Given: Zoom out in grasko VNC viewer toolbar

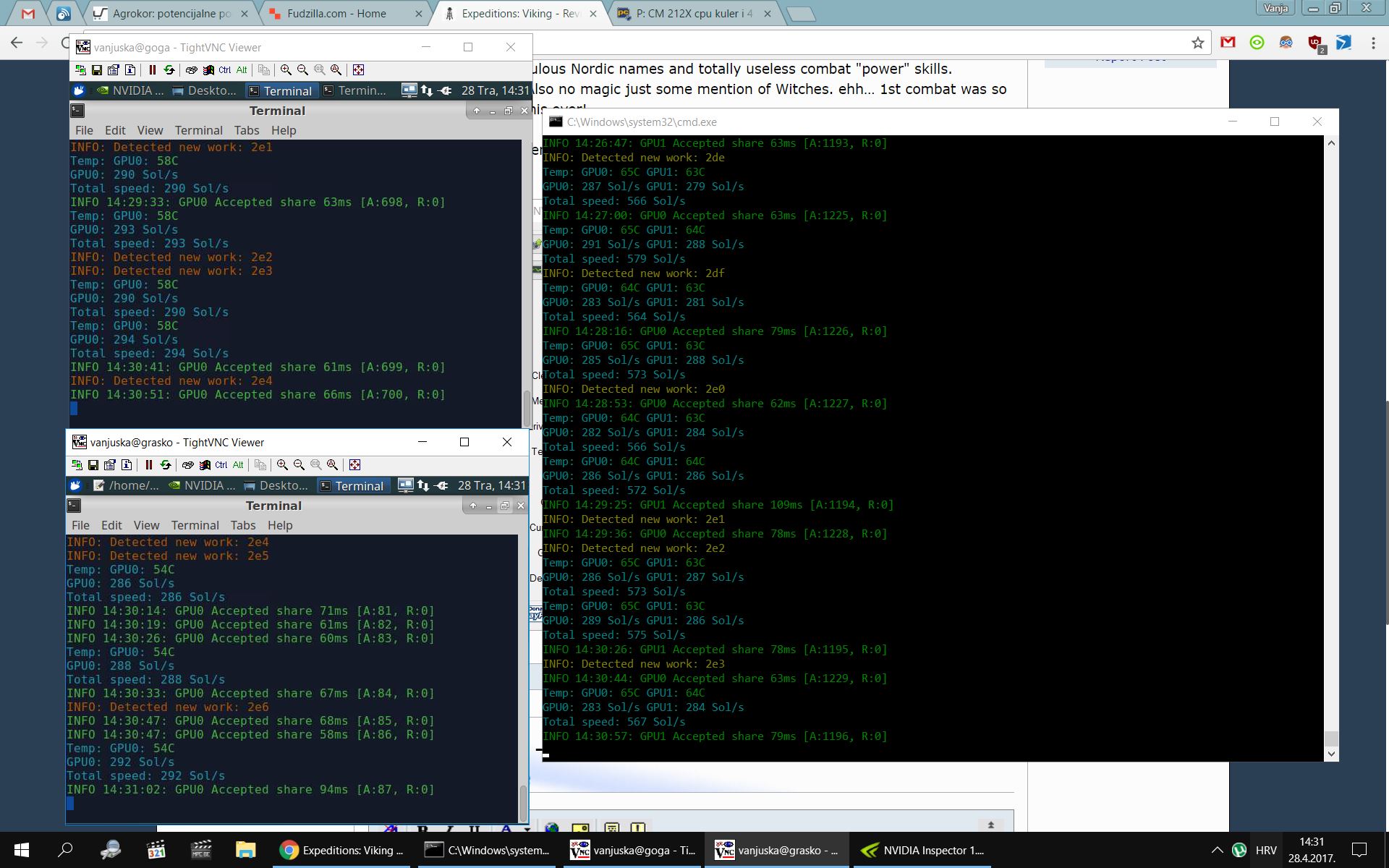Looking at the screenshot, I should coord(299,465).
